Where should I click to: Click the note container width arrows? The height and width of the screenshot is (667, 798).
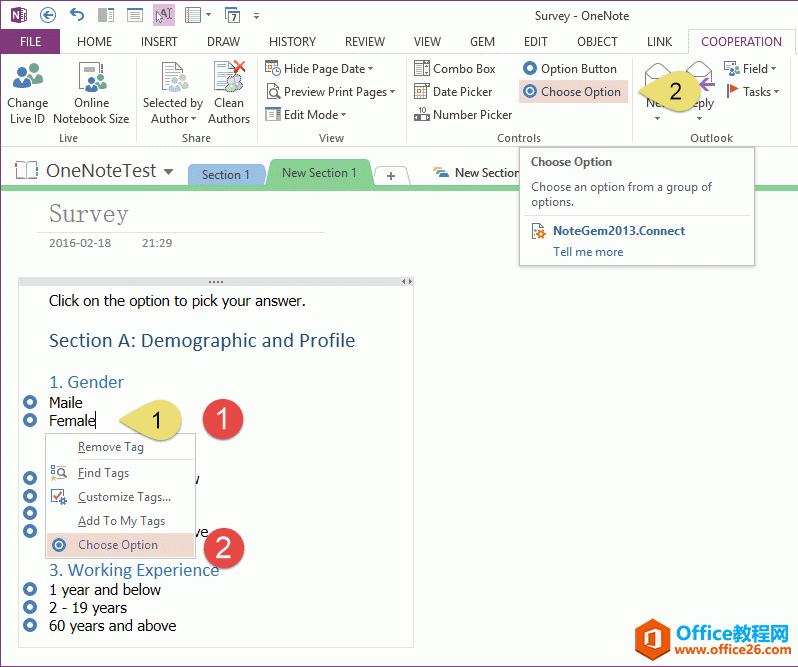407,281
